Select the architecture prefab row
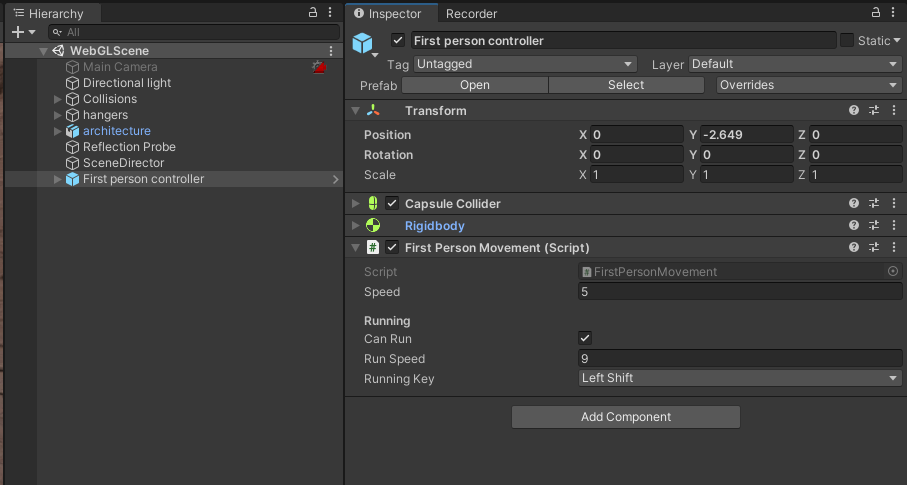The image size is (907, 485). pos(116,131)
